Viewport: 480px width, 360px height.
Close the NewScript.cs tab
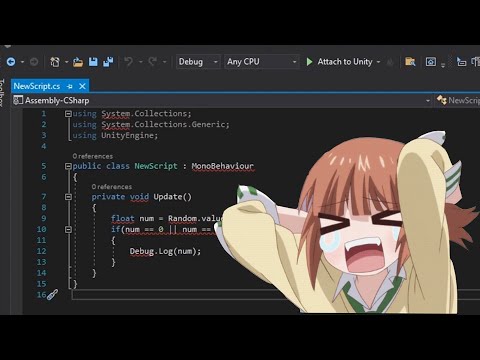(x=82, y=86)
